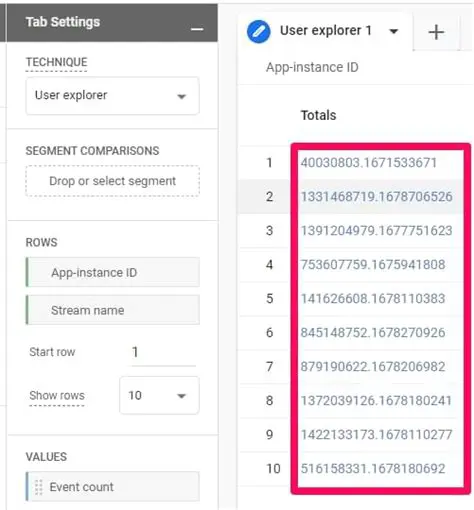Open user 516158331.1678180692
474x510 pixels.
(373, 469)
